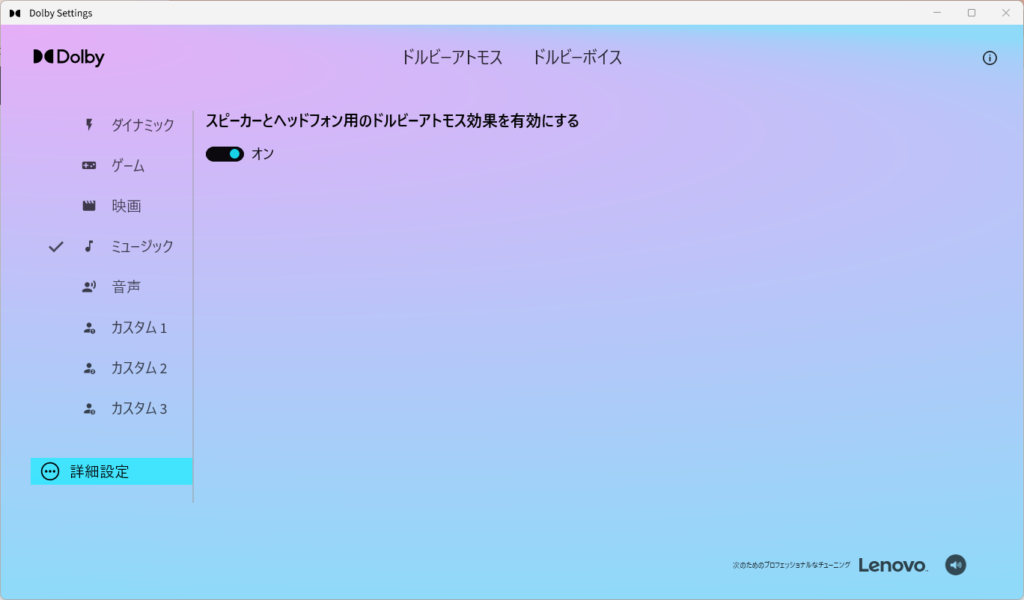1024x600 pixels.
Task: Turn off the Dolby Atmos effect toggle
Action: click(225, 154)
